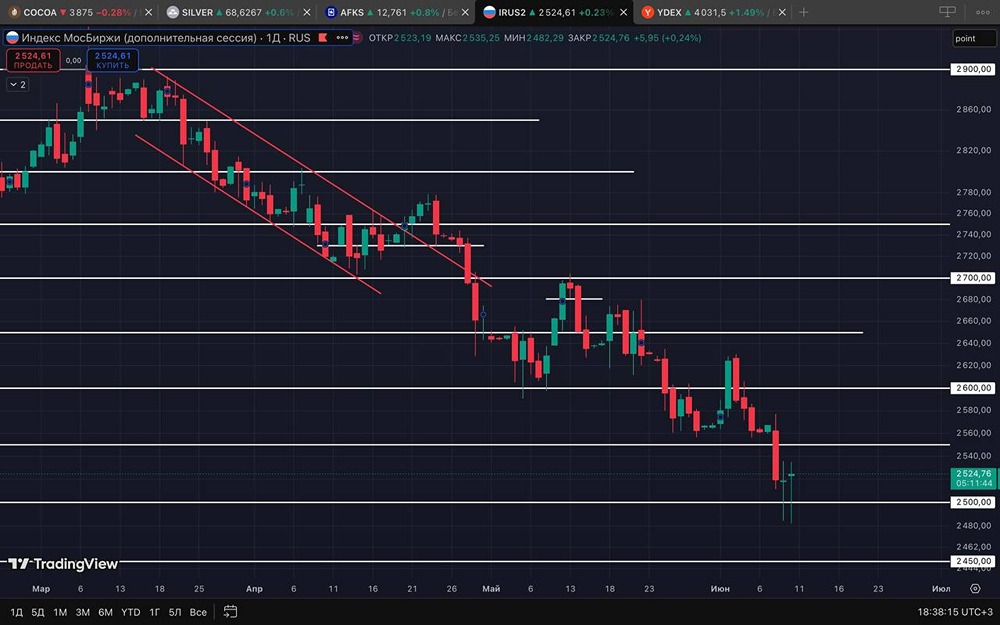Image resolution: width=1000 pixels, height=625 pixels.
Task: Set range to 6М
Action: tap(105, 612)
